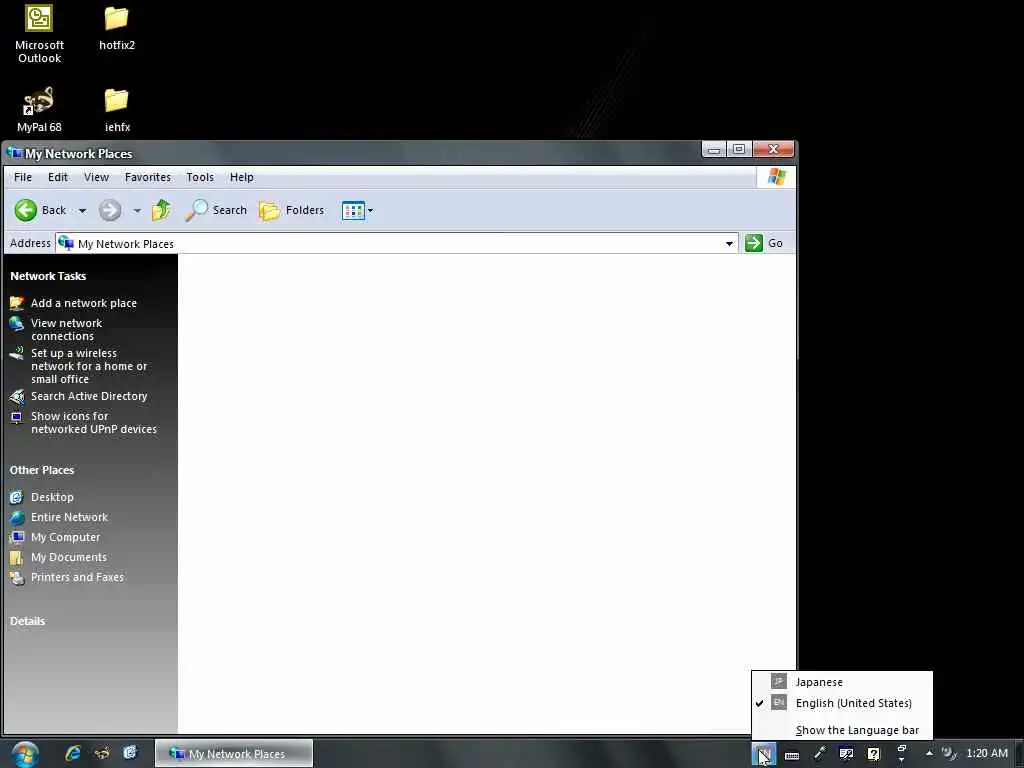Go to Desktop in Other Places

52,497
